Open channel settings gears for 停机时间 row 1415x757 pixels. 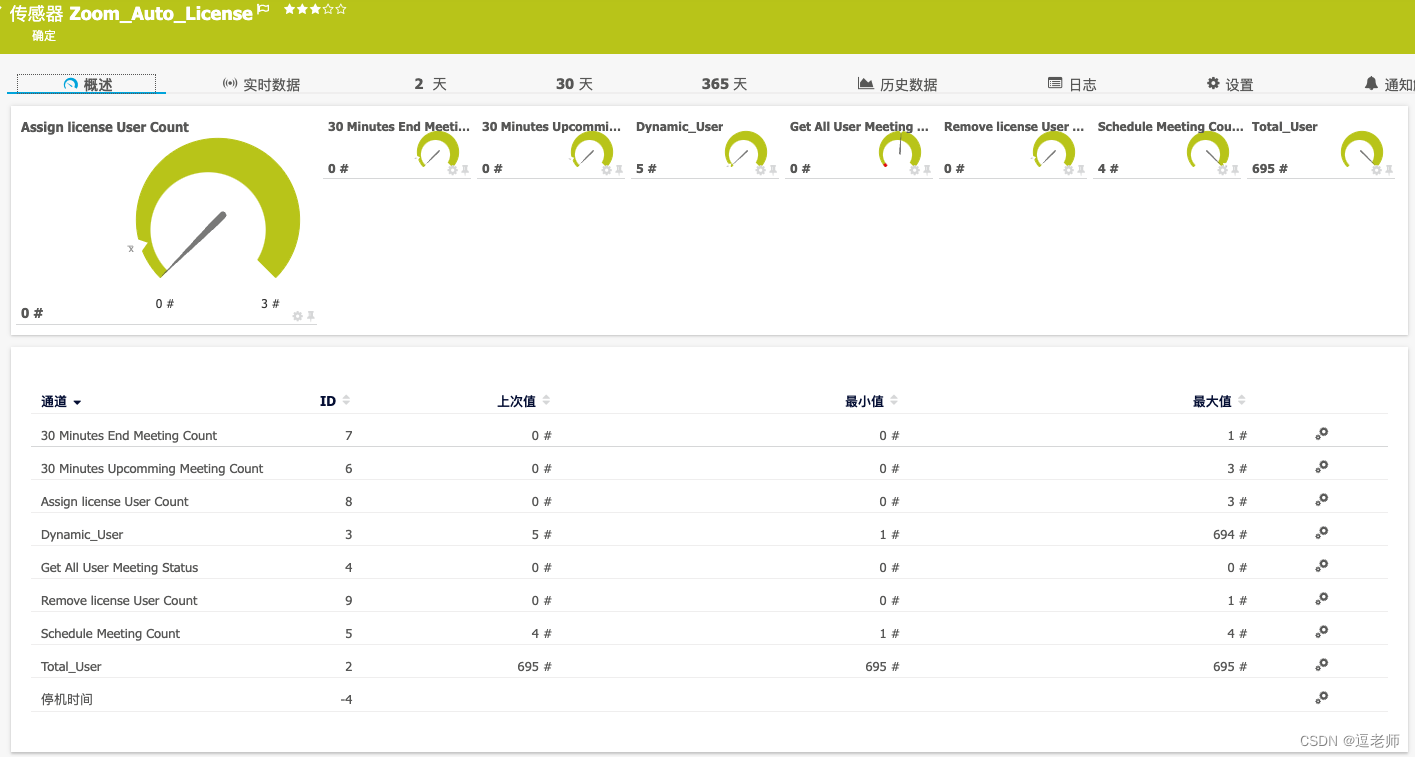click(1321, 698)
